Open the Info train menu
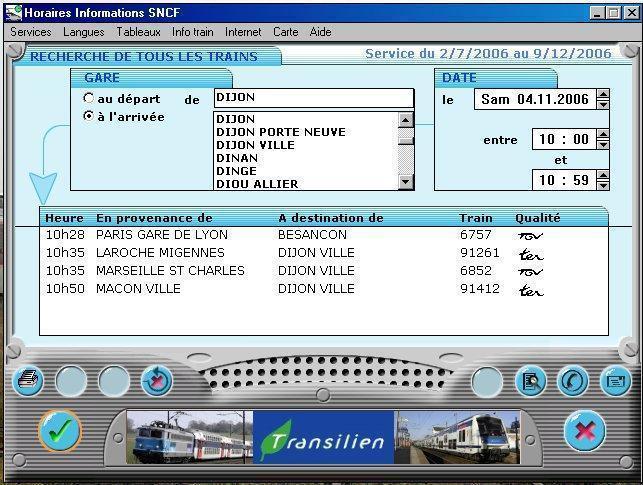The image size is (643, 485). pos(192,32)
